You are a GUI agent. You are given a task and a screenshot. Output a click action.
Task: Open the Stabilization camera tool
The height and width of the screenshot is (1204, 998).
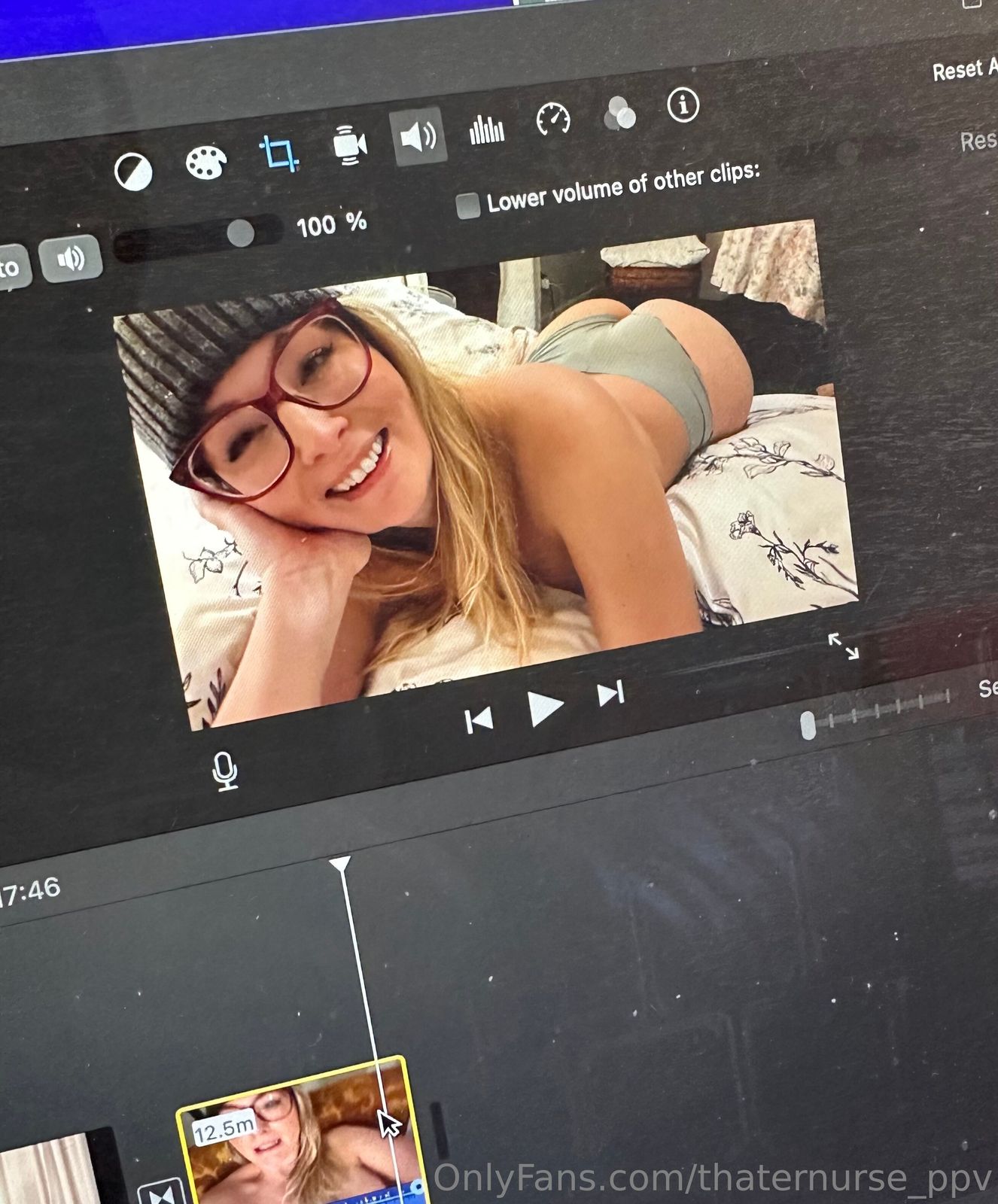349,144
